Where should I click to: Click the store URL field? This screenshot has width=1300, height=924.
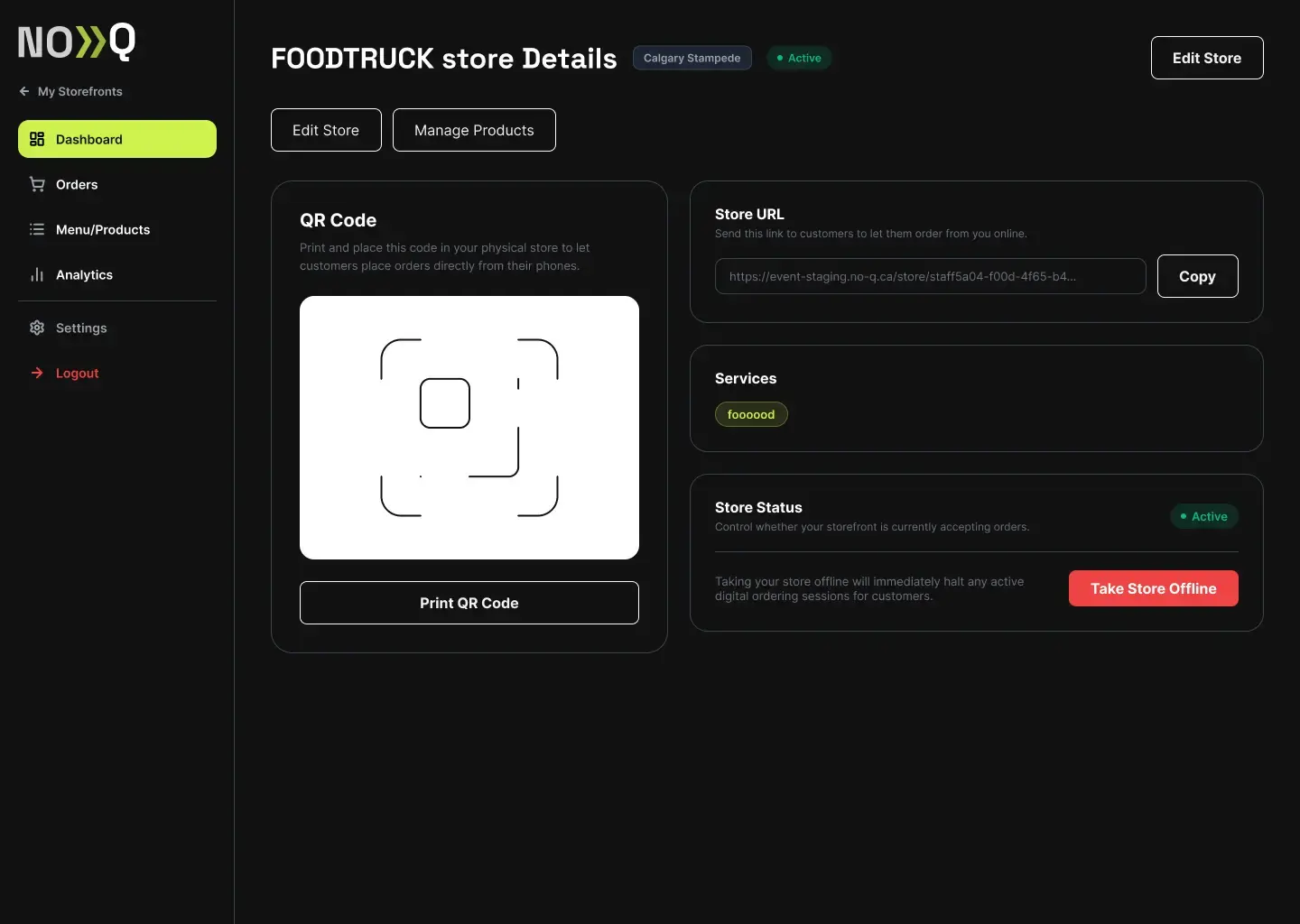coord(931,276)
